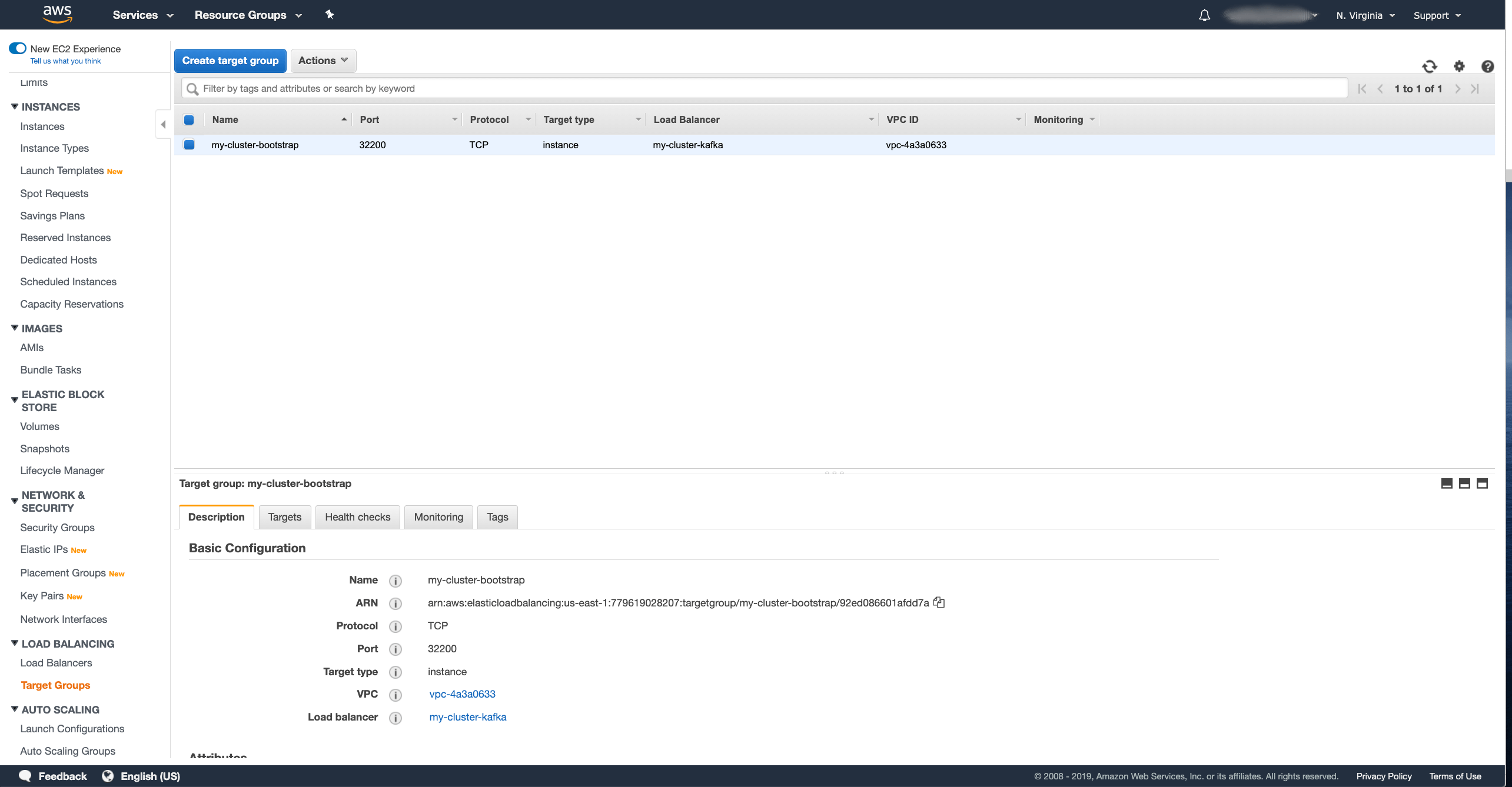This screenshot has height=787, width=1512.
Task: Open Key Pairs in sidebar
Action: (x=42, y=596)
